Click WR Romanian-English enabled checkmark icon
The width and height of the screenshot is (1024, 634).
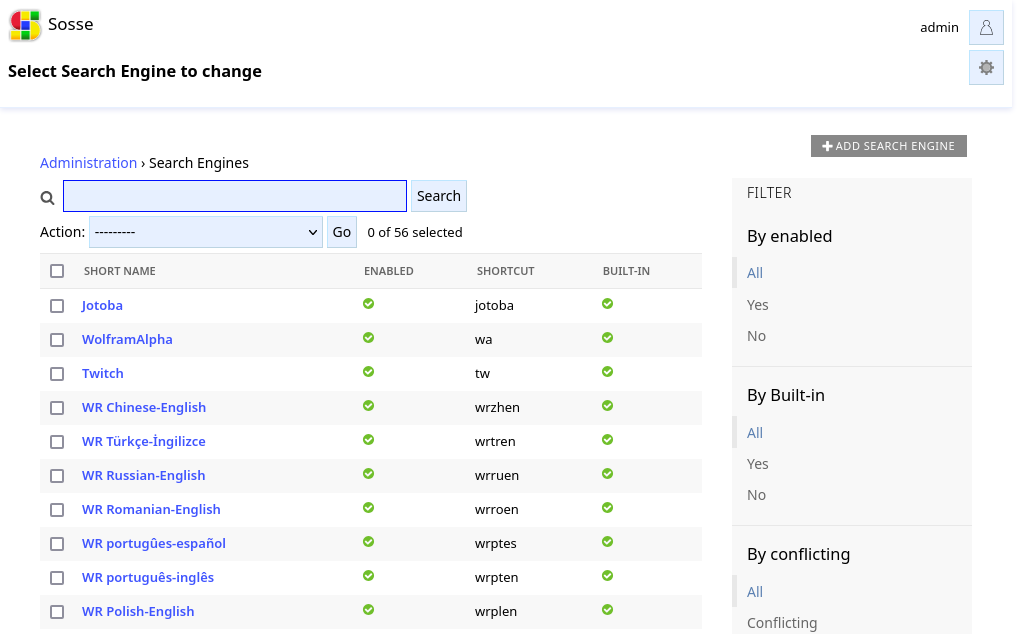point(368,507)
